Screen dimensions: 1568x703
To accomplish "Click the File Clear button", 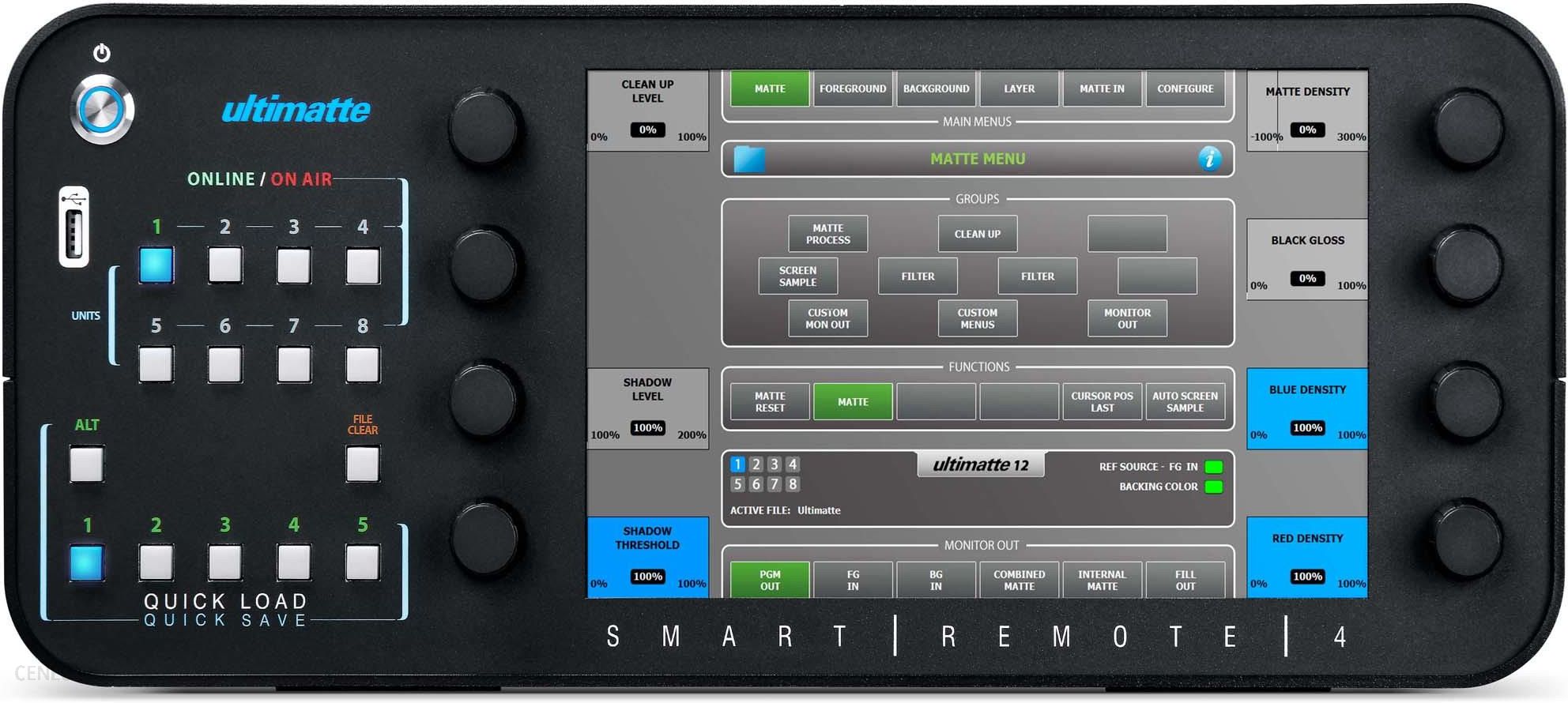I will (x=363, y=464).
